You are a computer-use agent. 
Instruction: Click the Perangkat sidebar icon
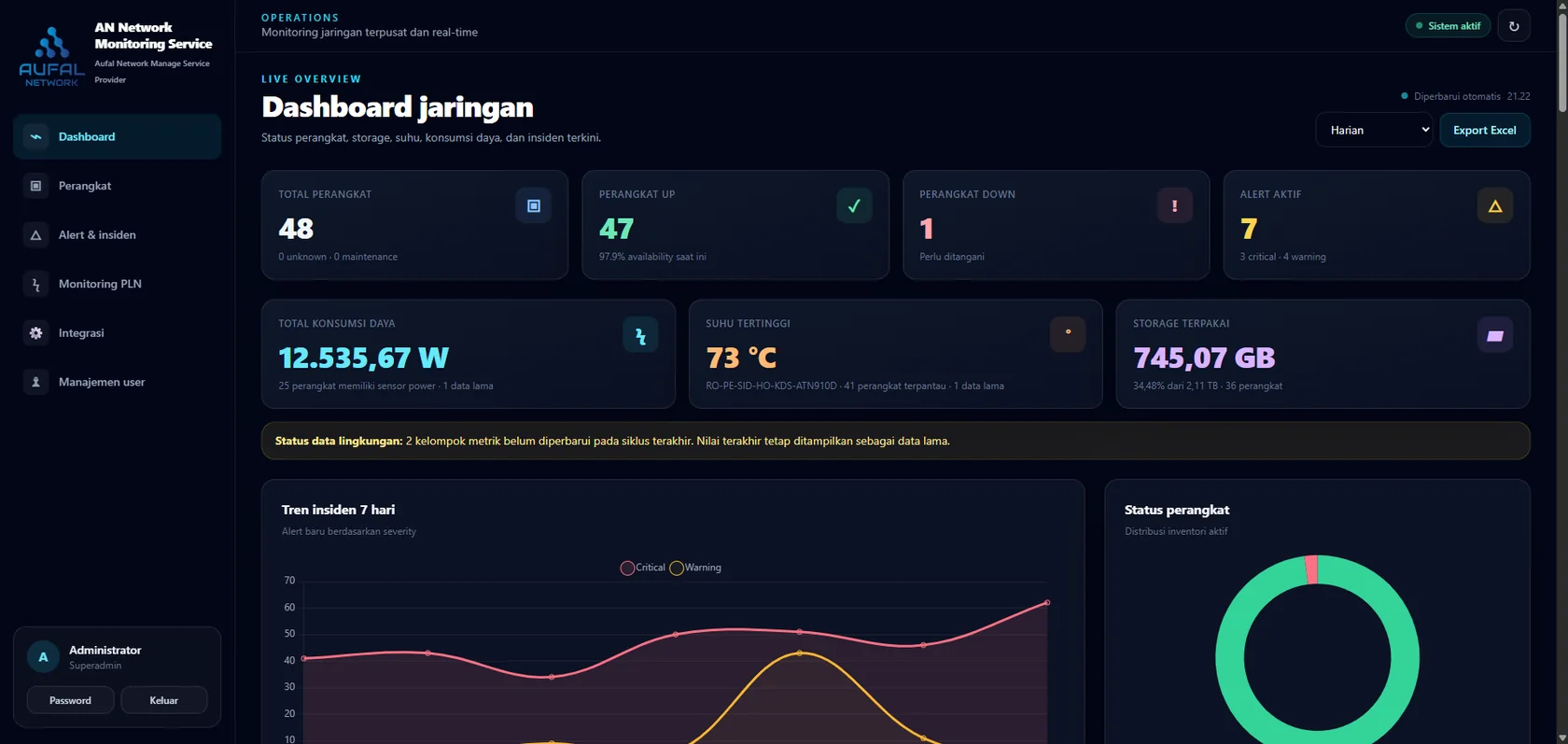coord(35,186)
